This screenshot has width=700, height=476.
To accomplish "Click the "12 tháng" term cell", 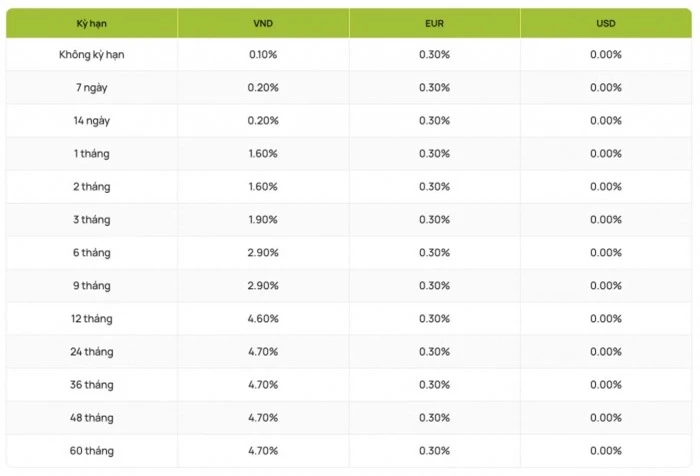I will [x=92, y=318].
